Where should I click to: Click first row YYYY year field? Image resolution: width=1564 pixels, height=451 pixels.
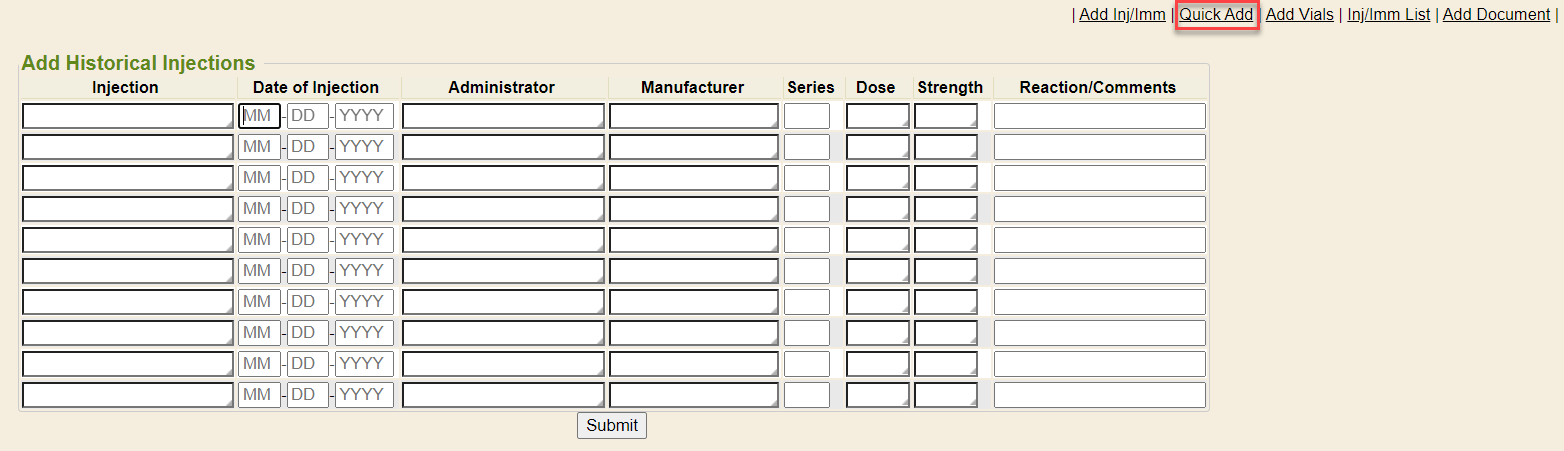364,117
